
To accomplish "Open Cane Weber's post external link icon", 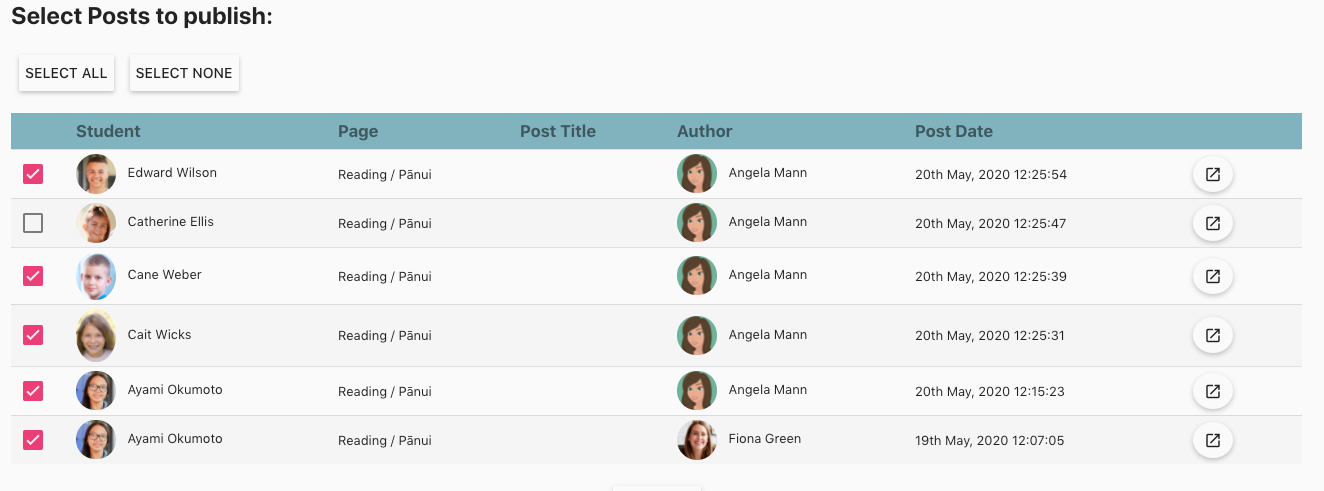I will coord(1212,276).
